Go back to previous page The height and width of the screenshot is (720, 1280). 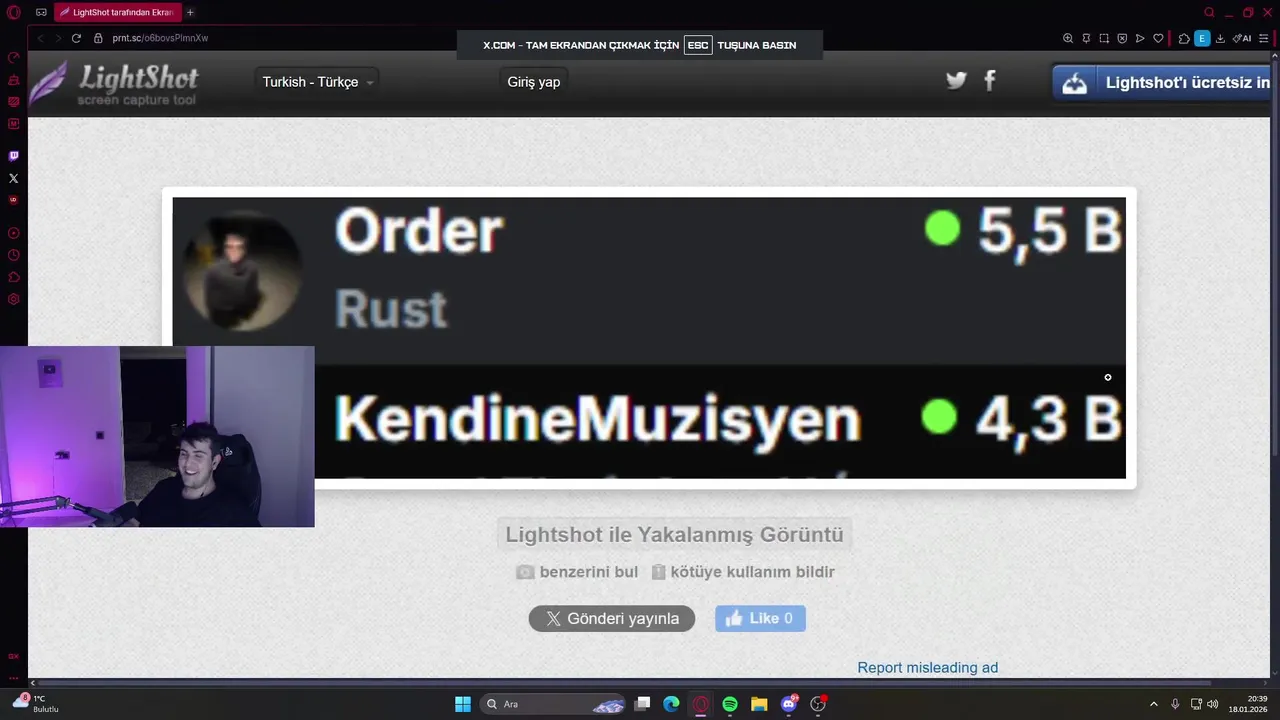click(40, 38)
